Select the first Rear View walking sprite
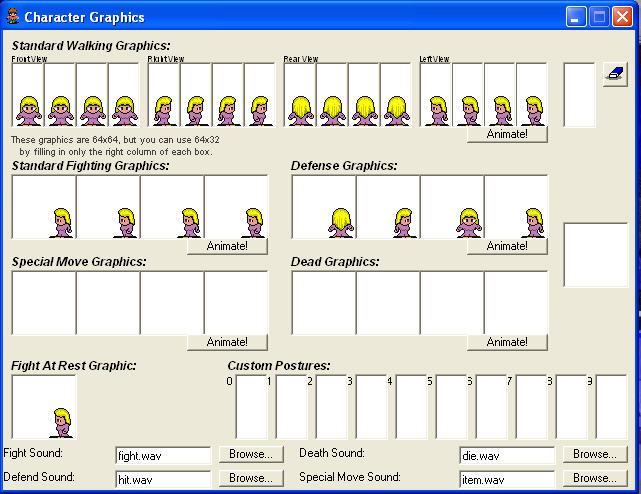 [x=300, y=96]
